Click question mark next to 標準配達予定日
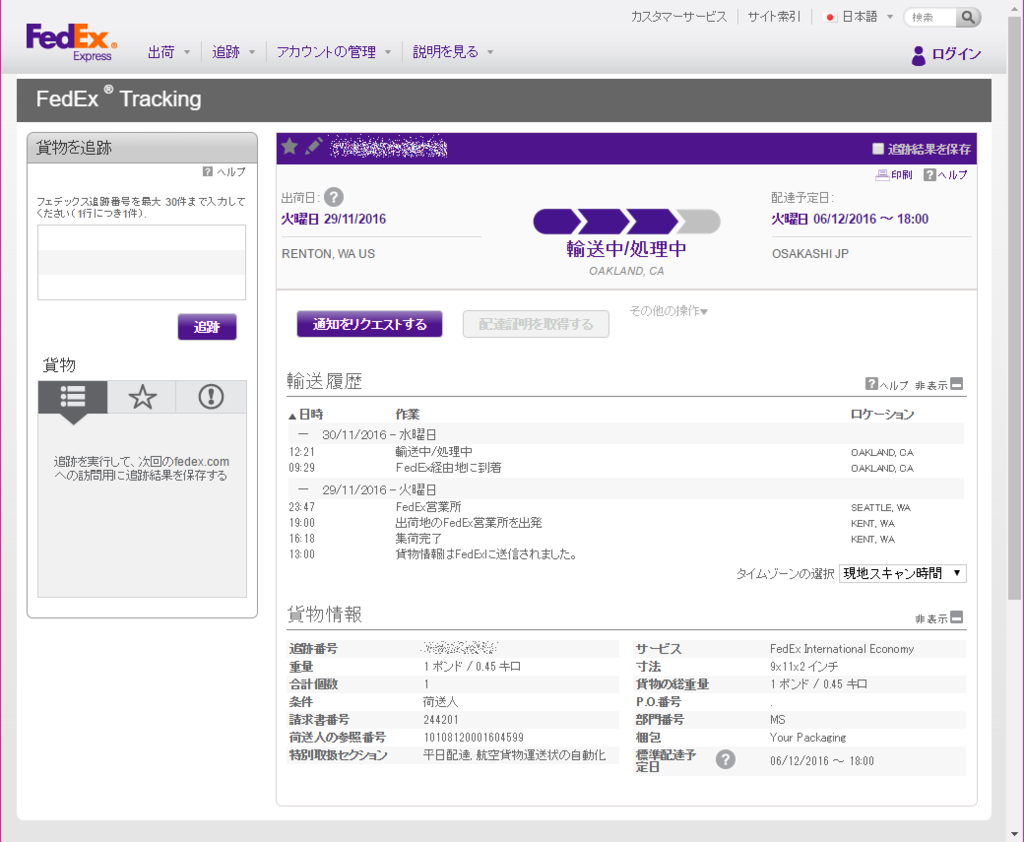Viewport: 1024px width, 842px height. [x=726, y=759]
